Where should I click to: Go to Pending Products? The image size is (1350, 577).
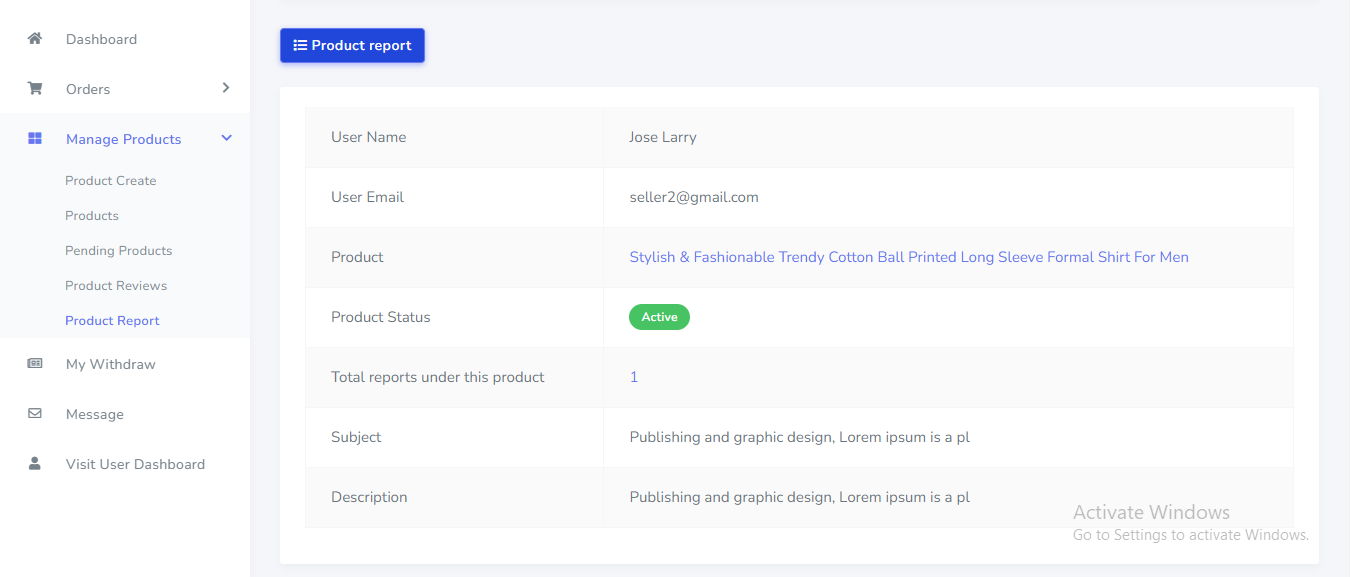(119, 251)
